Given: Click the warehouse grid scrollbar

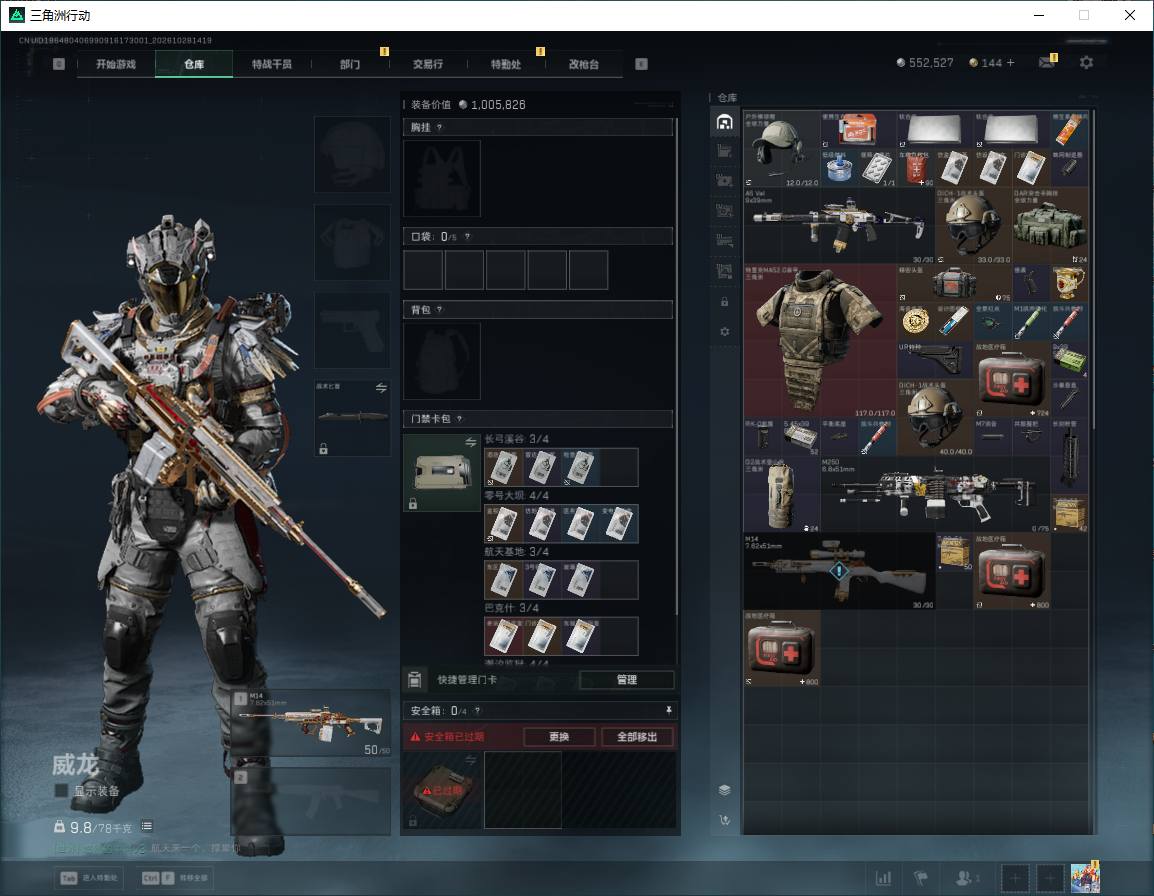Looking at the screenshot, I should [1094, 269].
